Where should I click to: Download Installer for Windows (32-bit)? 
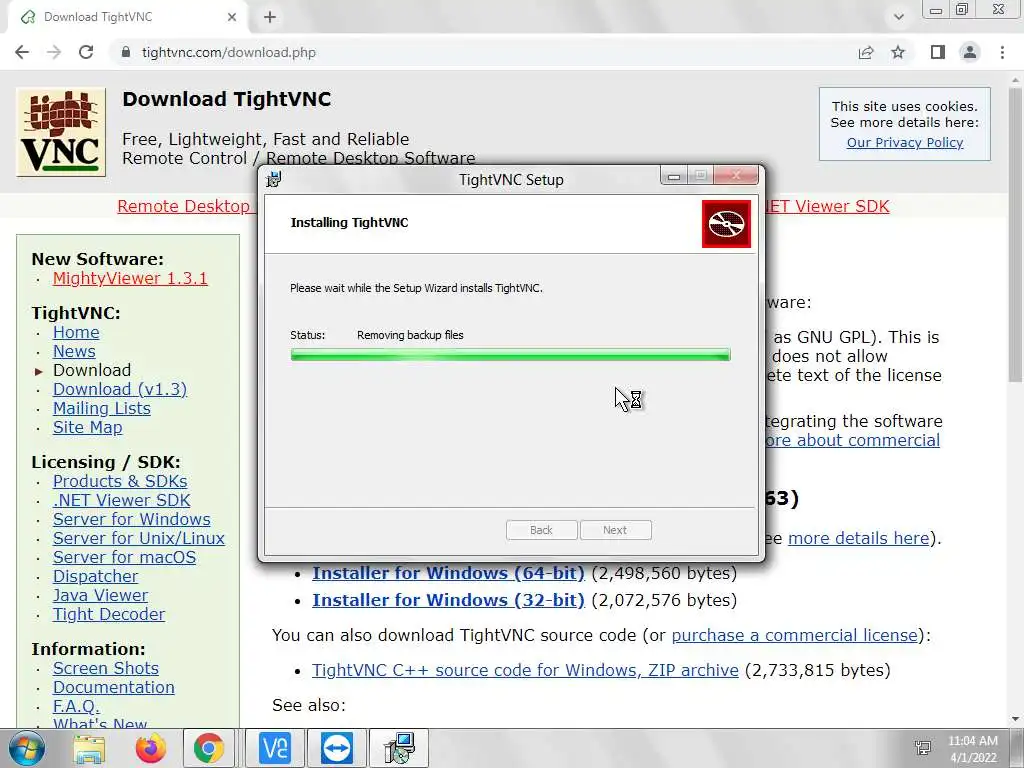tap(448, 600)
